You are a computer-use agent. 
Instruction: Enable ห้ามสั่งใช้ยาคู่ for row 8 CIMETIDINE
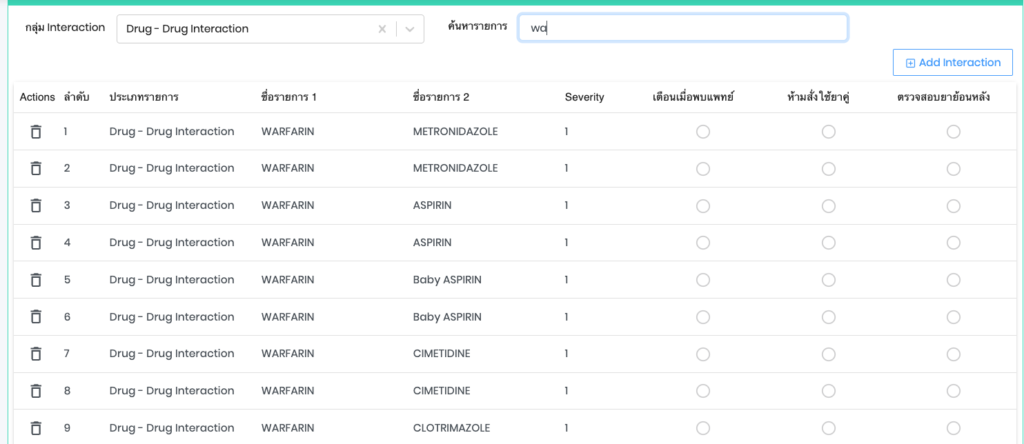click(828, 391)
